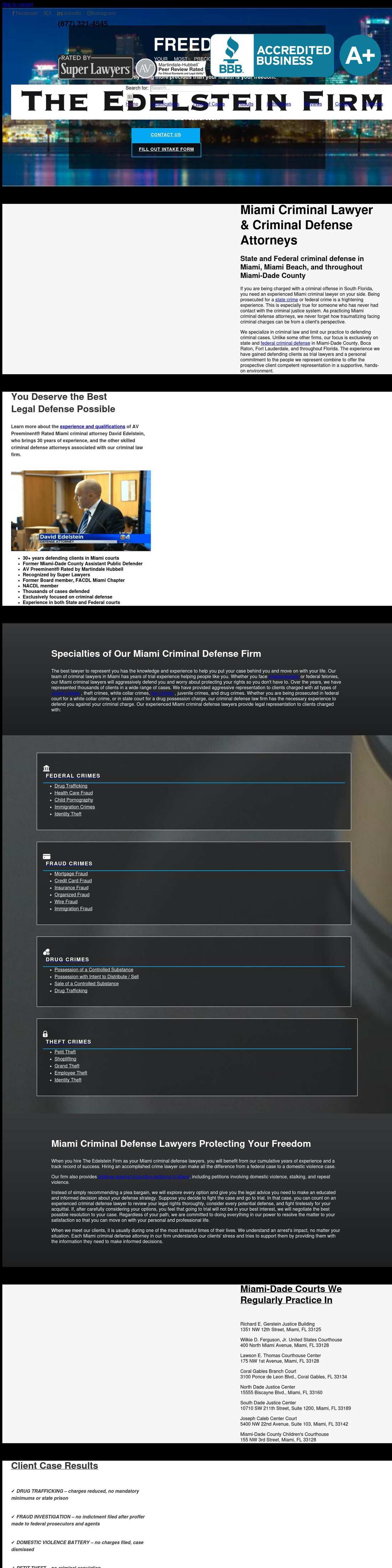This screenshot has width=392, height=1568.
Task: Open the Home navigation item
Action: 132,104
